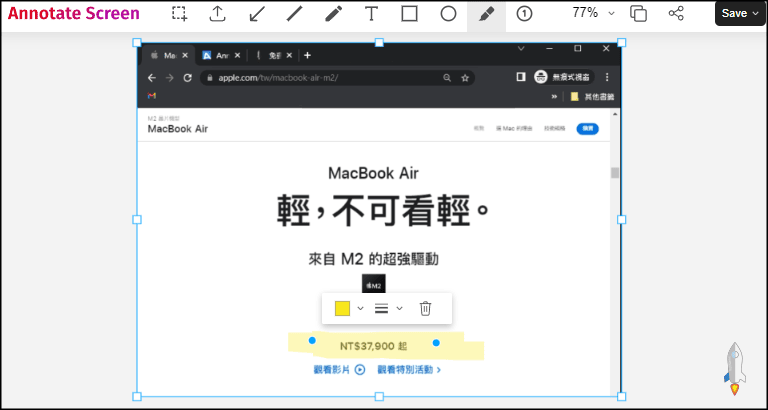Select the arrow drawing tool

(x=257, y=14)
